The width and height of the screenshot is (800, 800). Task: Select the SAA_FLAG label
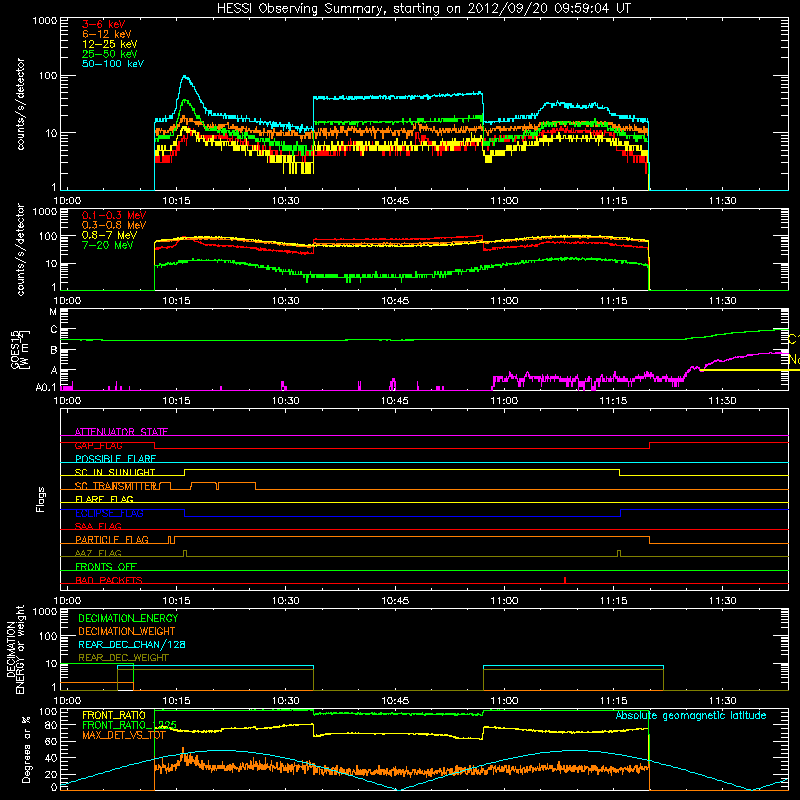98,526
